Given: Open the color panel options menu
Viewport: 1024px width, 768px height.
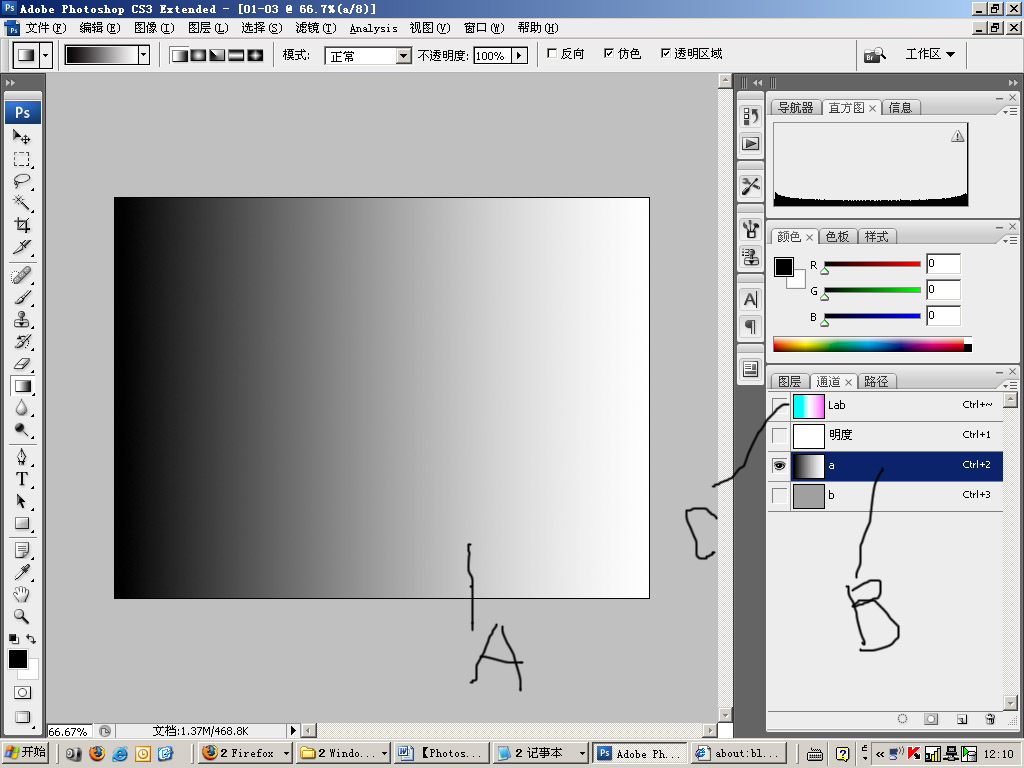Looking at the screenshot, I should 1010,240.
